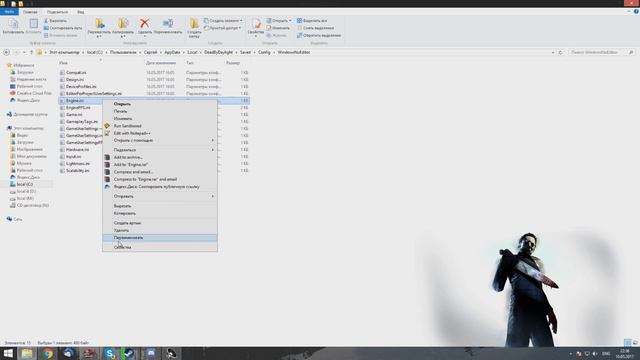The width and height of the screenshot is (640, 360).
Task: Open Google Chrome from the taskbar
Action: [48, 353]
